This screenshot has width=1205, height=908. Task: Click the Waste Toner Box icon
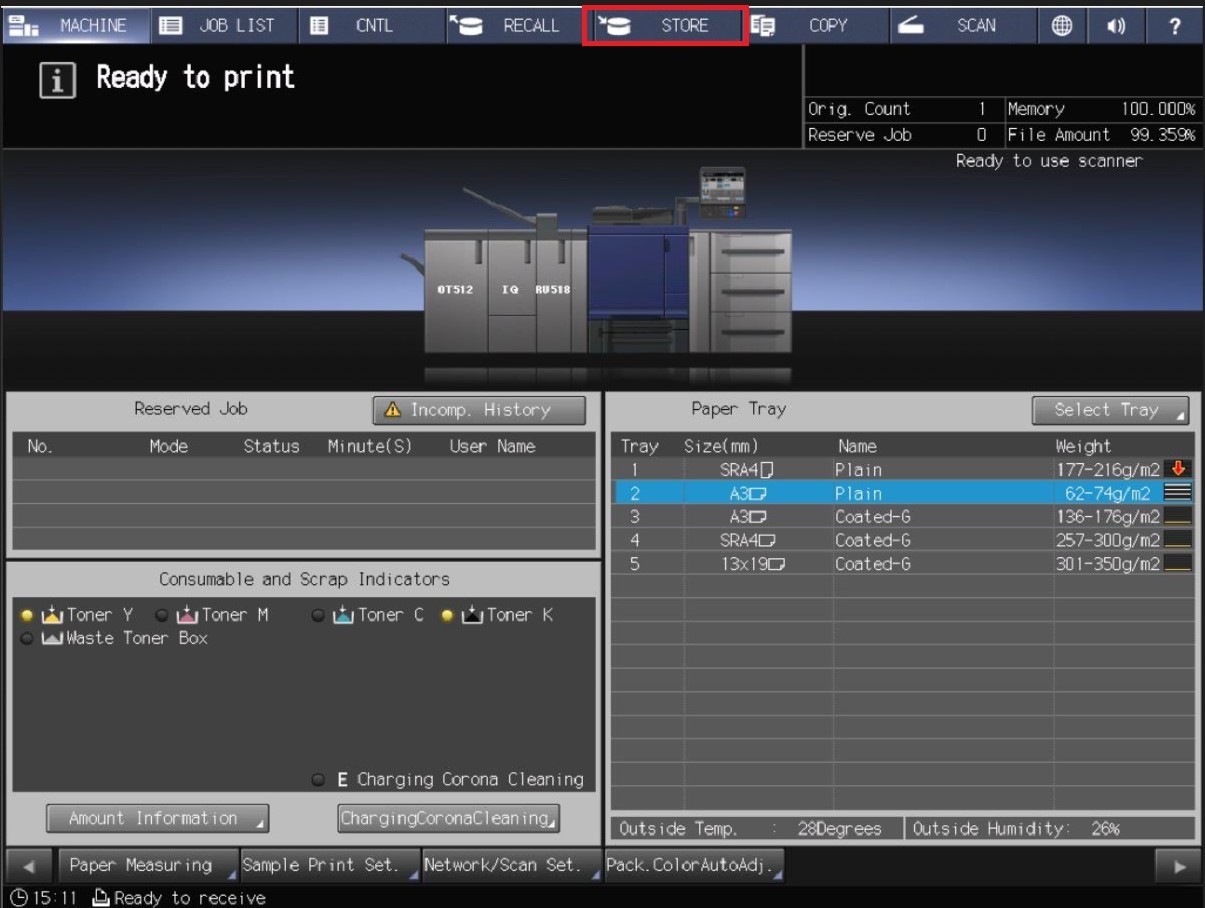pos(52,638)
